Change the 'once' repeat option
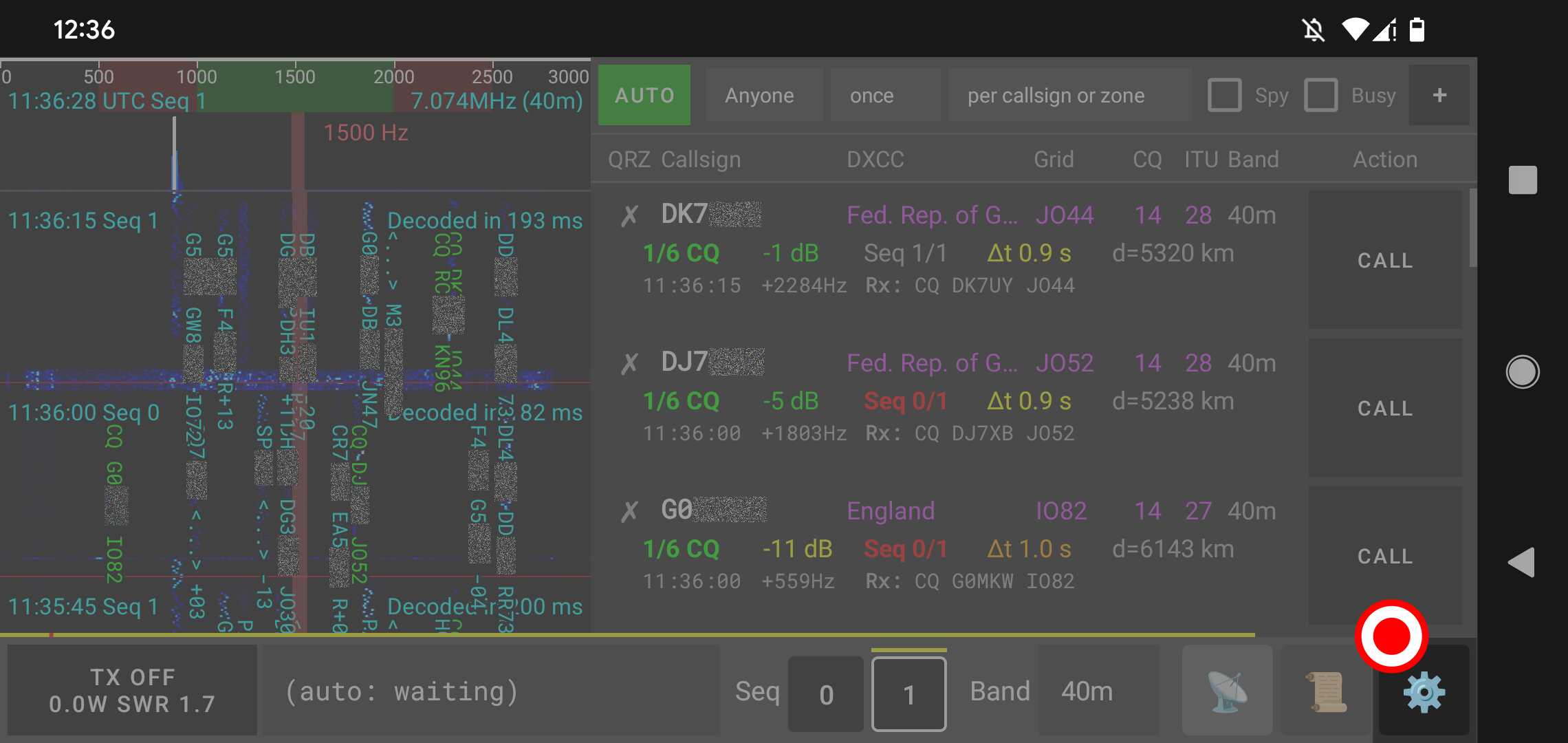 pos(885,95)
